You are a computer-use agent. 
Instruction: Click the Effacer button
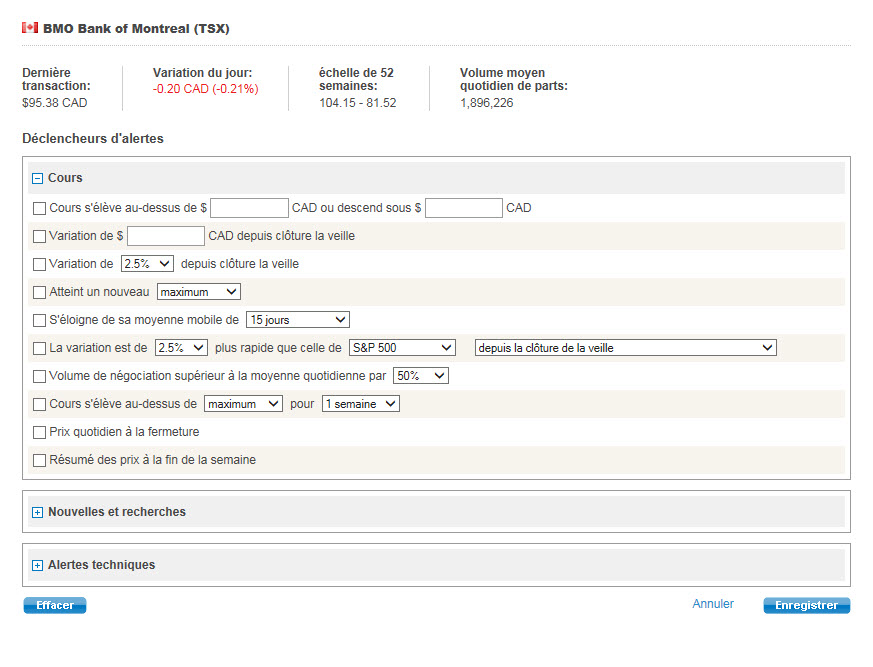pyautogui.click(x=55, y=606)
